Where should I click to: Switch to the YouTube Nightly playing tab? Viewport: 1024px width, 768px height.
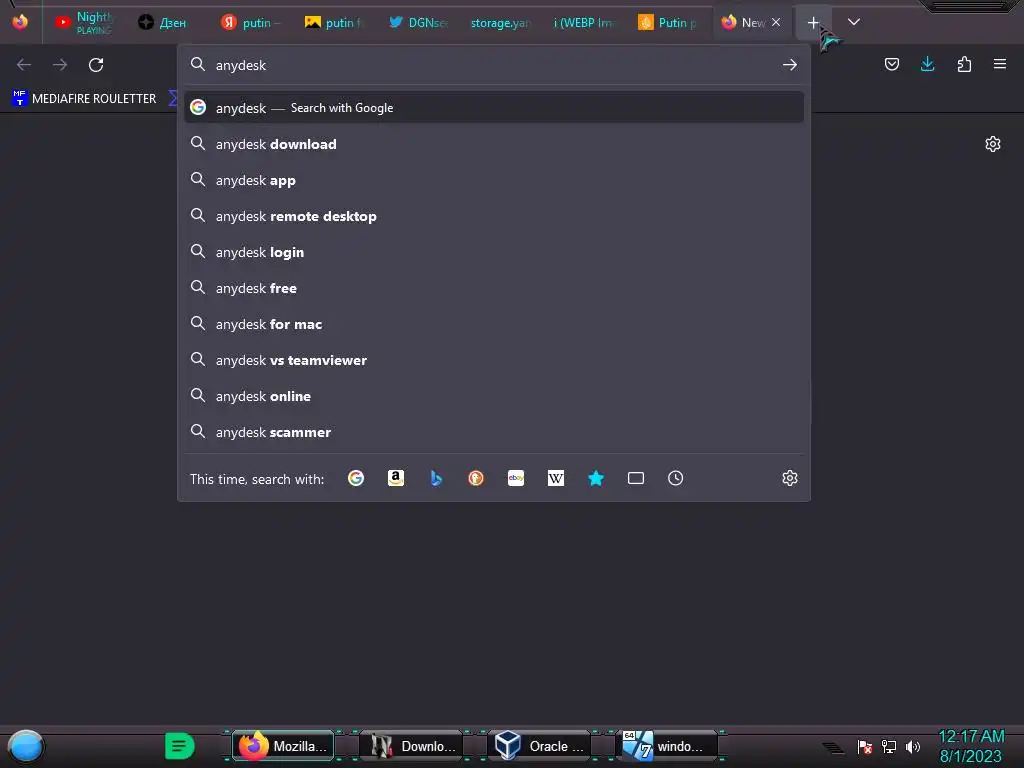[x=85, y=22]
